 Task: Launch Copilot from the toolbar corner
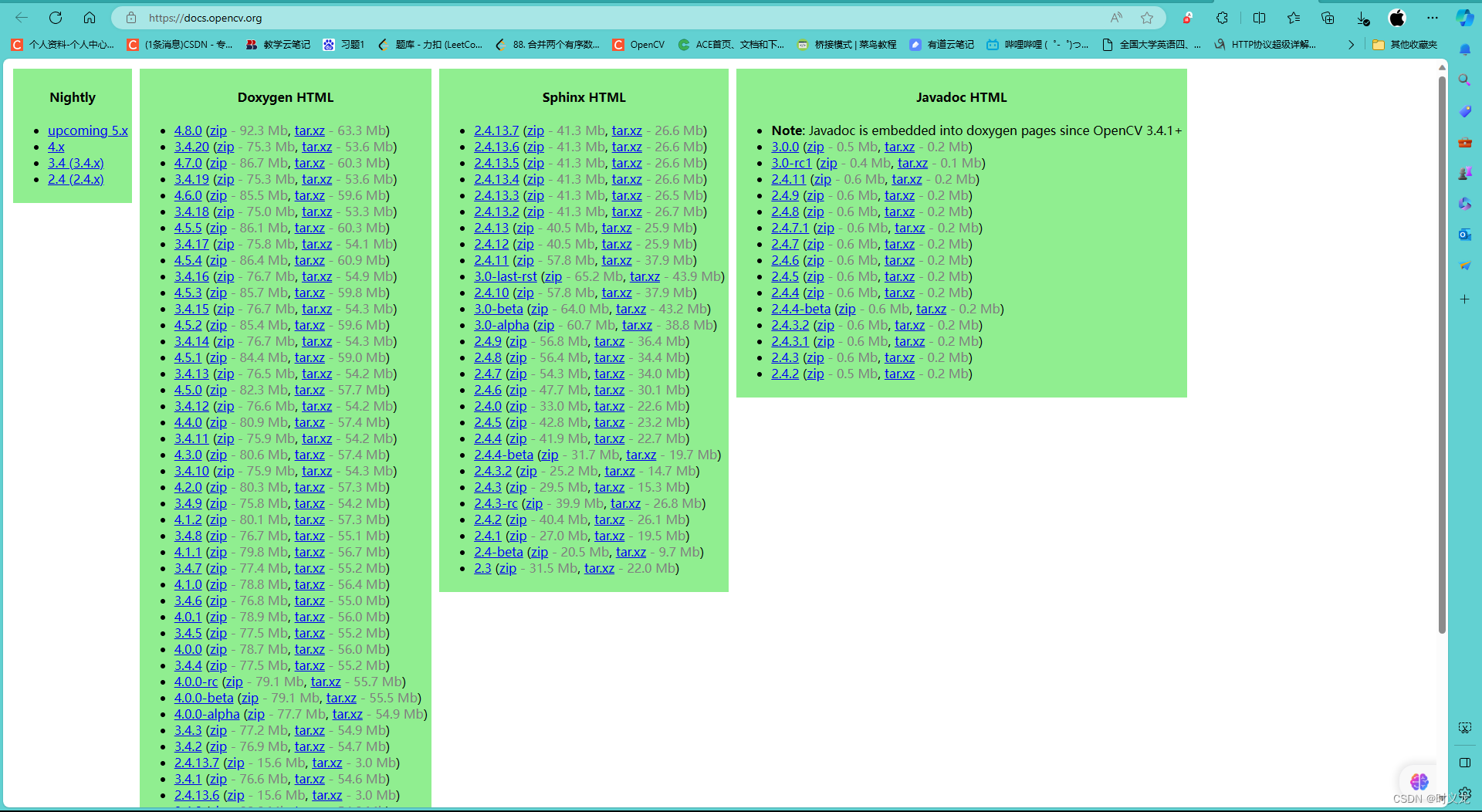[1465, 18]
